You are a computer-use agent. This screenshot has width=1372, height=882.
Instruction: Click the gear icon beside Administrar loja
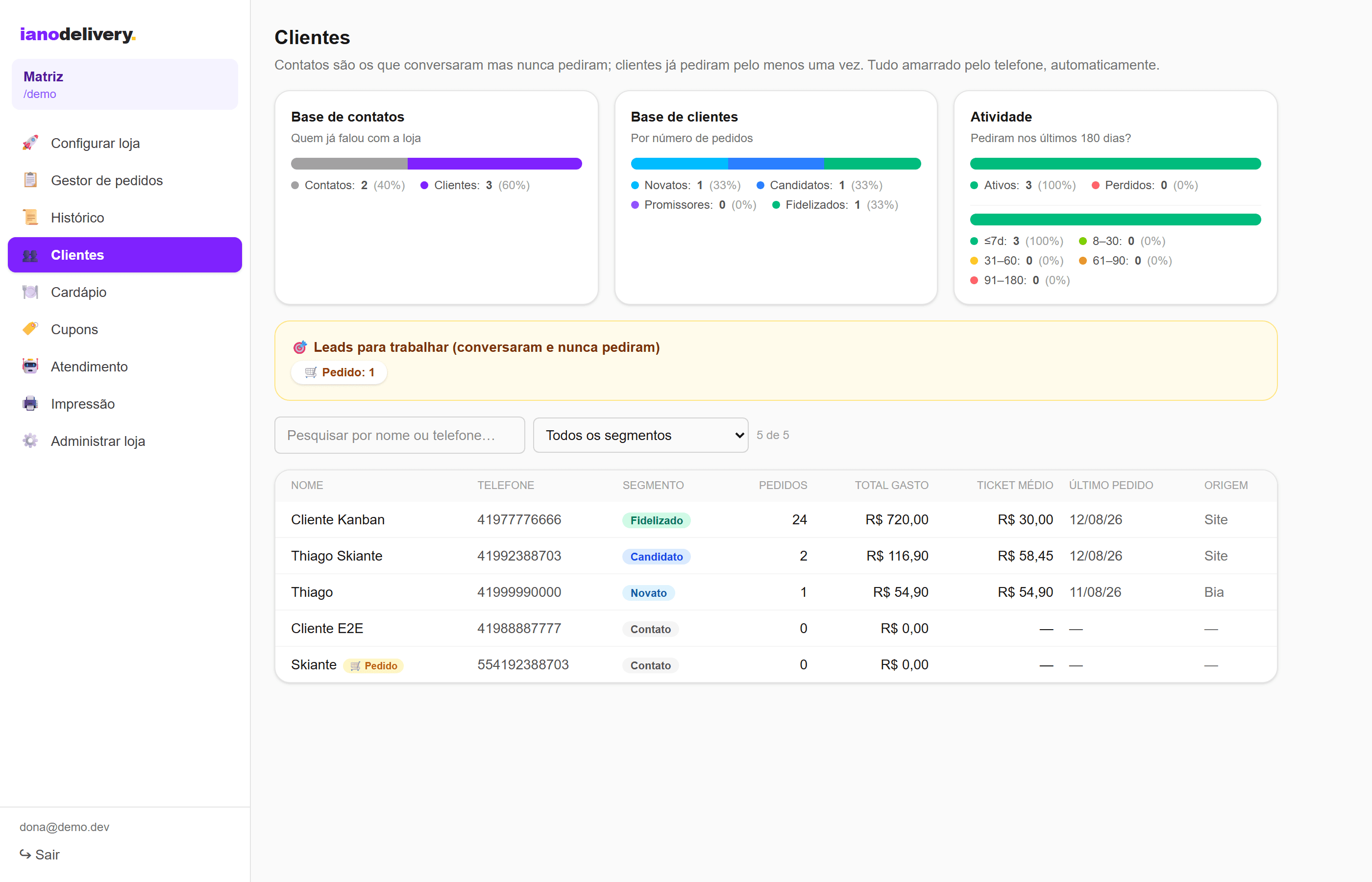click(x=30, y=441)
